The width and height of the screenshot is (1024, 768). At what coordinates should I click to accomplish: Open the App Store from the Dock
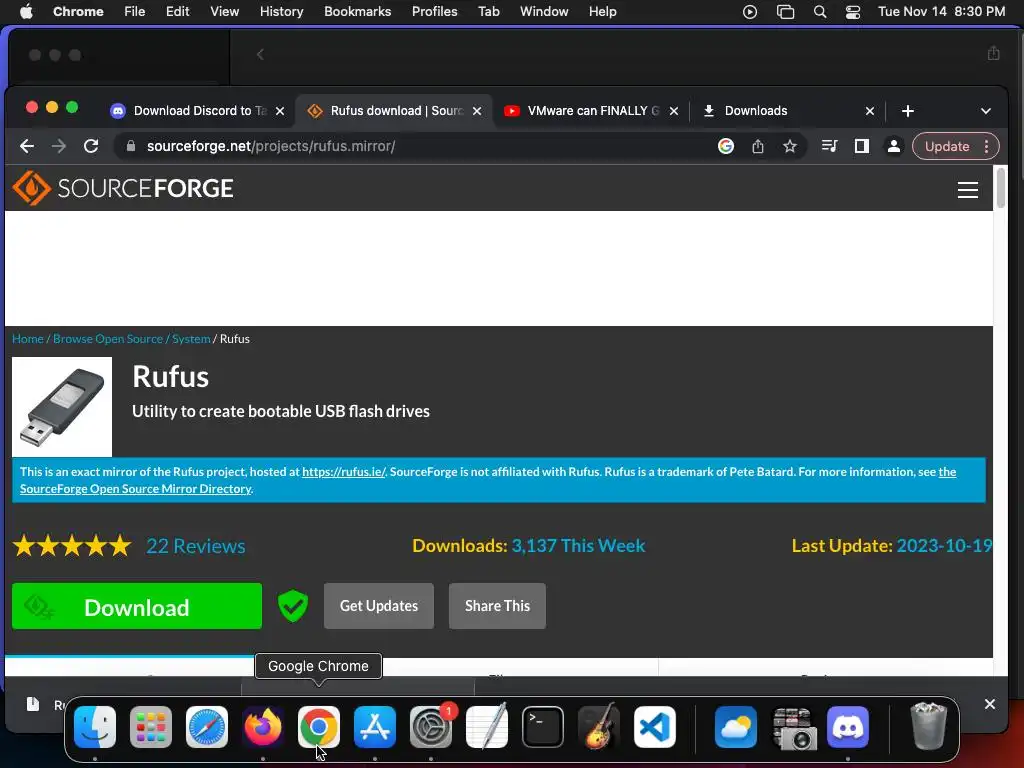[x=375, y=727]
